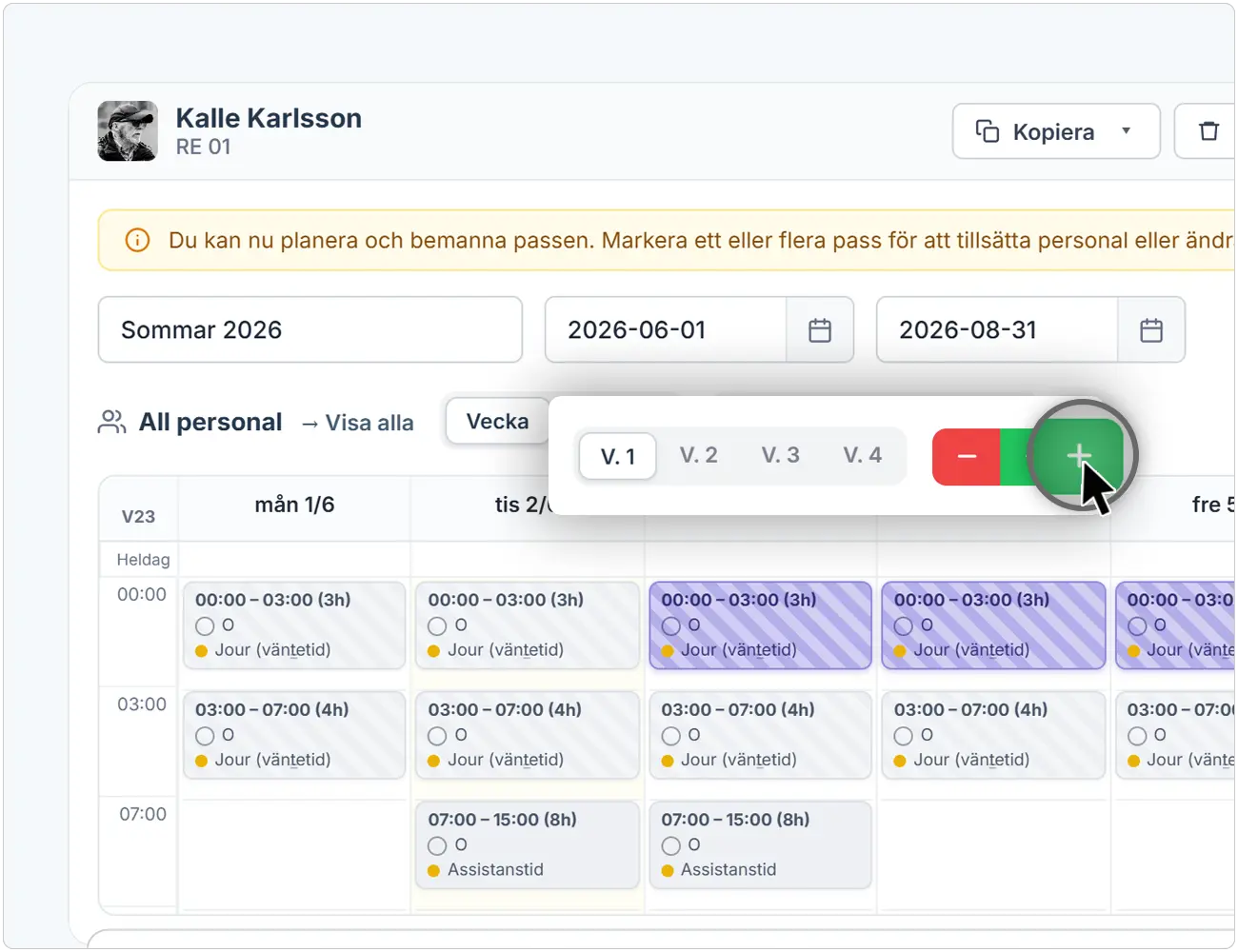This screenshot has height=952, width=1238.
Task: Click Kalle Karlsson's profile photo
Action: pos(128,131)
